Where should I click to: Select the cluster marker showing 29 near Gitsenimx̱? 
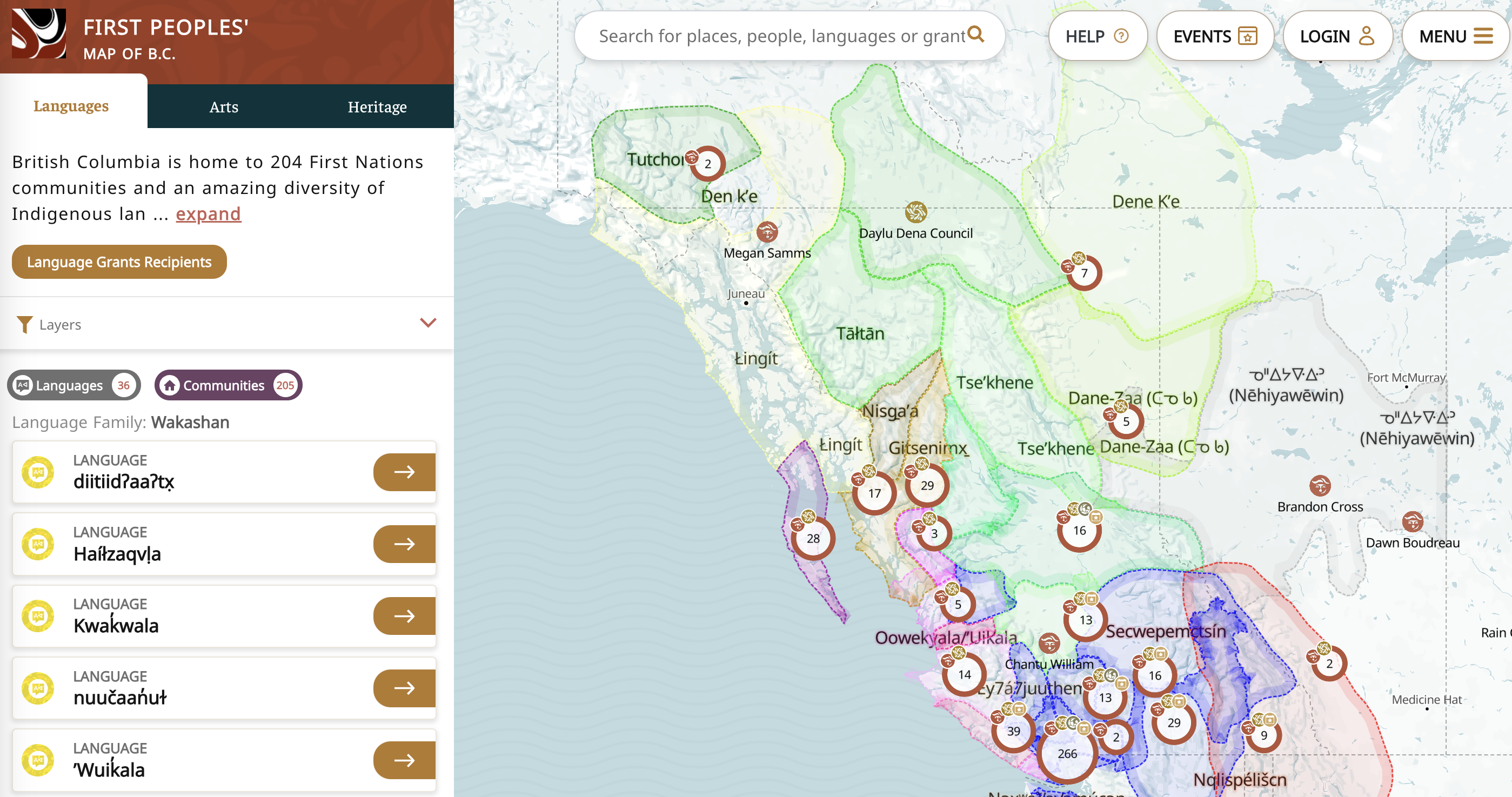pyautogui.click(x=927, y=485)
